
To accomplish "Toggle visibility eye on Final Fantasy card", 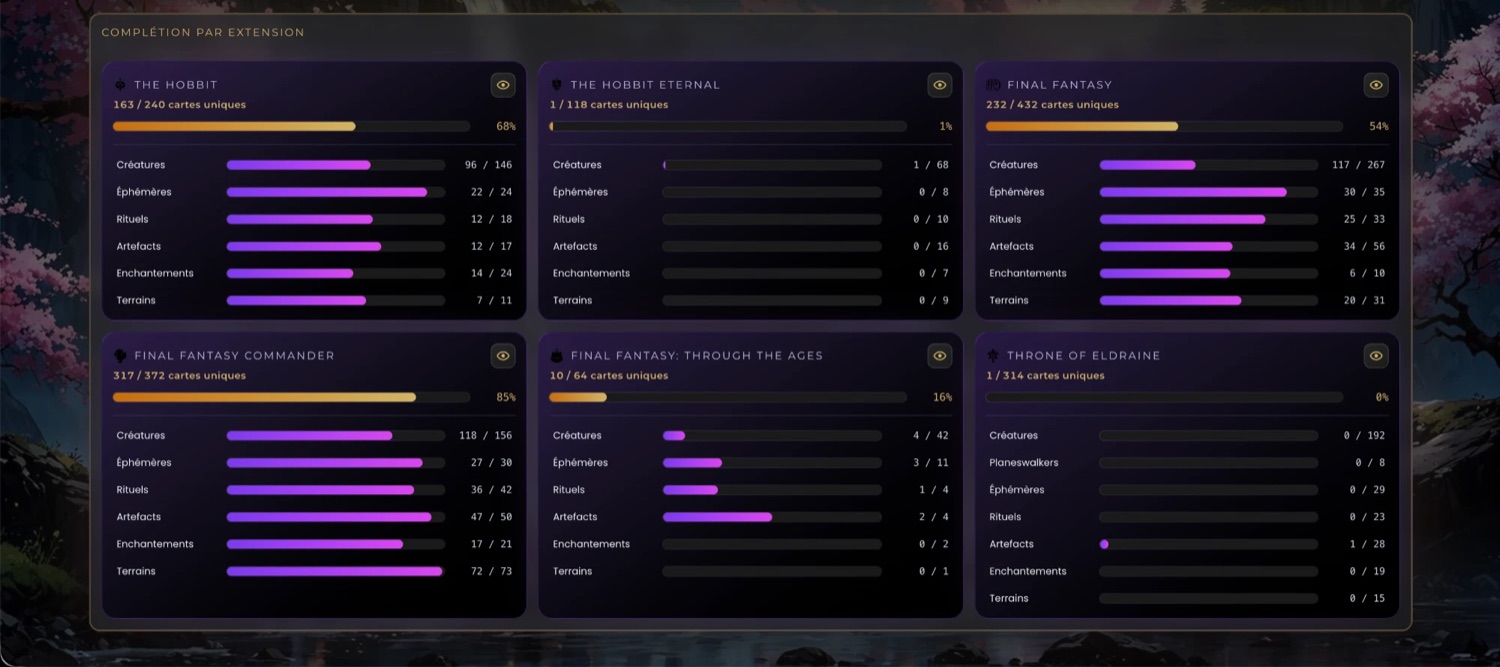I will [1376, 85].
